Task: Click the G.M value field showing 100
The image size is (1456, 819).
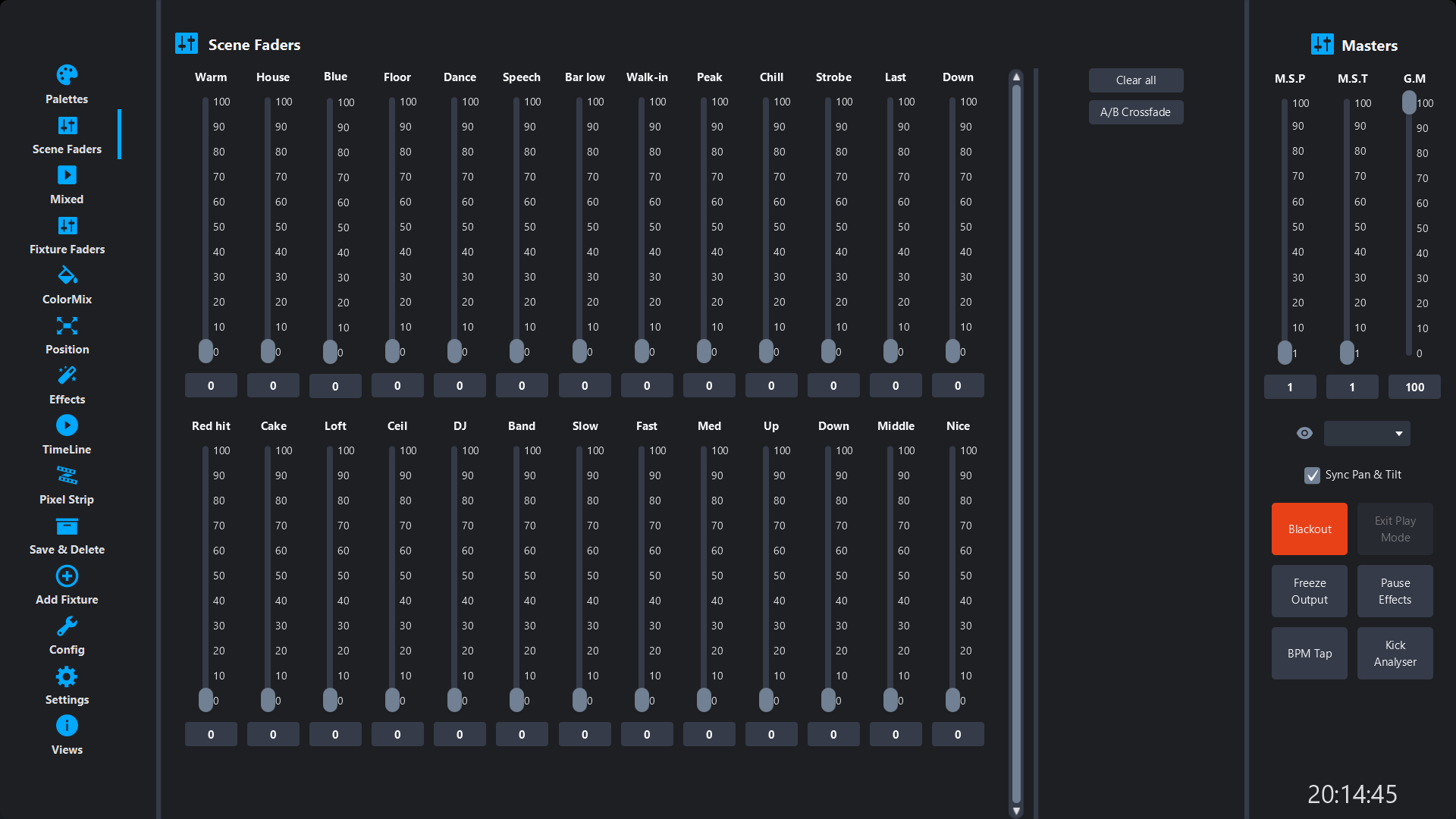Action: pos(1414,388)
